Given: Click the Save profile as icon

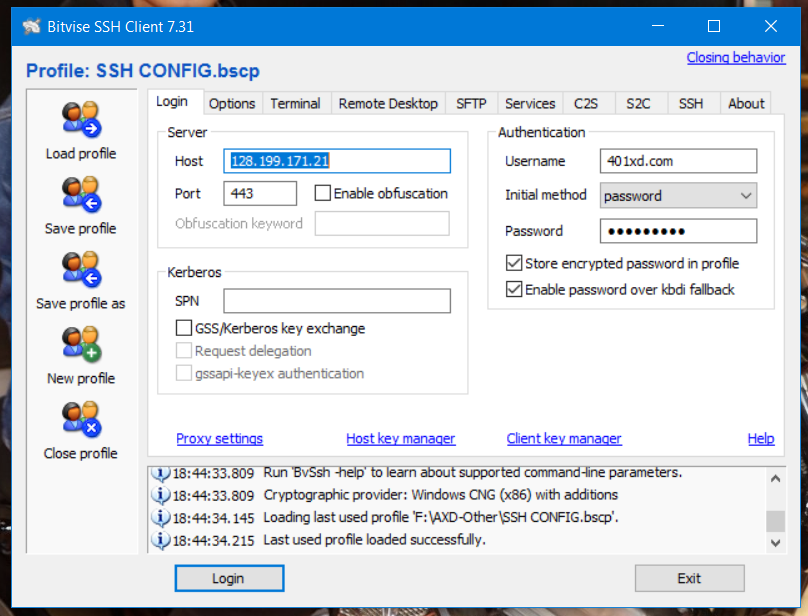Looking at the screenshot, I should (x=80, y=268).
